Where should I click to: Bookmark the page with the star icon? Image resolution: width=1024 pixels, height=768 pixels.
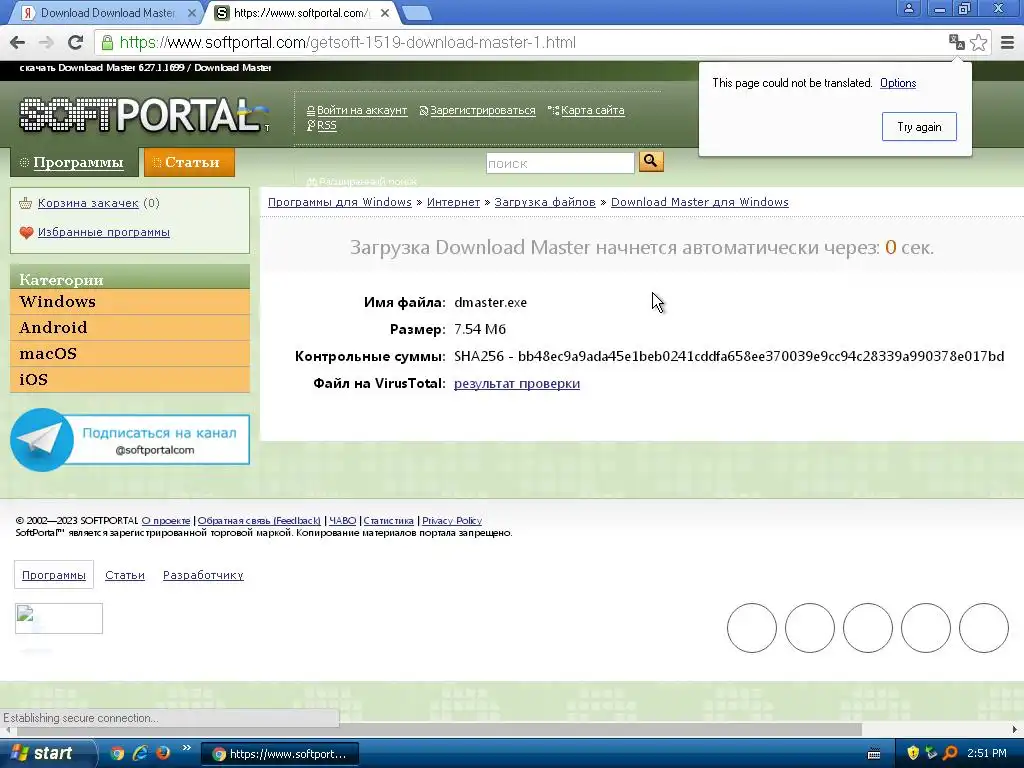click(x=978, y=42)
